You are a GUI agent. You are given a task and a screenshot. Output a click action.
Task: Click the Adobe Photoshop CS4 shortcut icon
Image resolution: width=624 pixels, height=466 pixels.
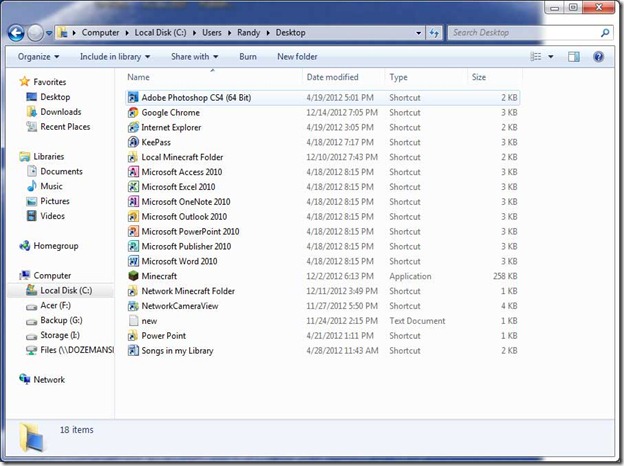[133, 97]
